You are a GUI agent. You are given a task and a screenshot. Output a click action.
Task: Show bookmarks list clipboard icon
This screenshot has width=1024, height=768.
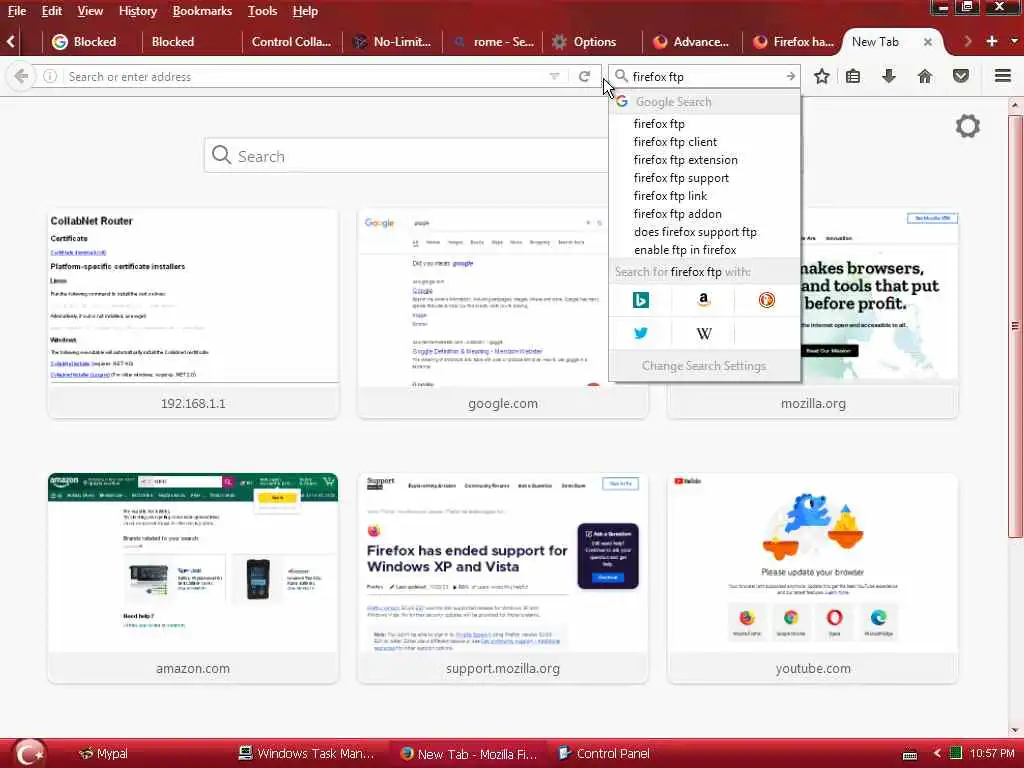pyautogui.click(x=853, y=76)
